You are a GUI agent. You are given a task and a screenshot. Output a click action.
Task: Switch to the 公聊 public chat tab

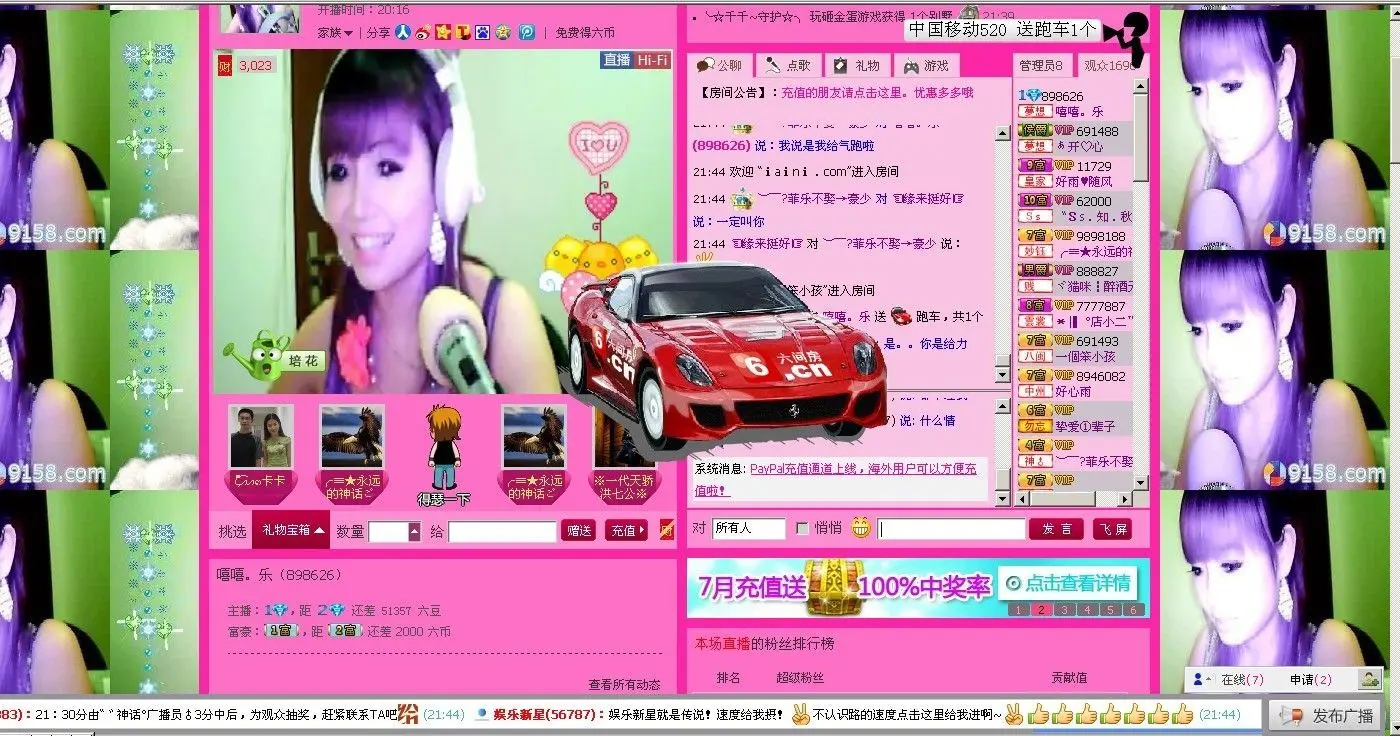[x=720, y=66]
